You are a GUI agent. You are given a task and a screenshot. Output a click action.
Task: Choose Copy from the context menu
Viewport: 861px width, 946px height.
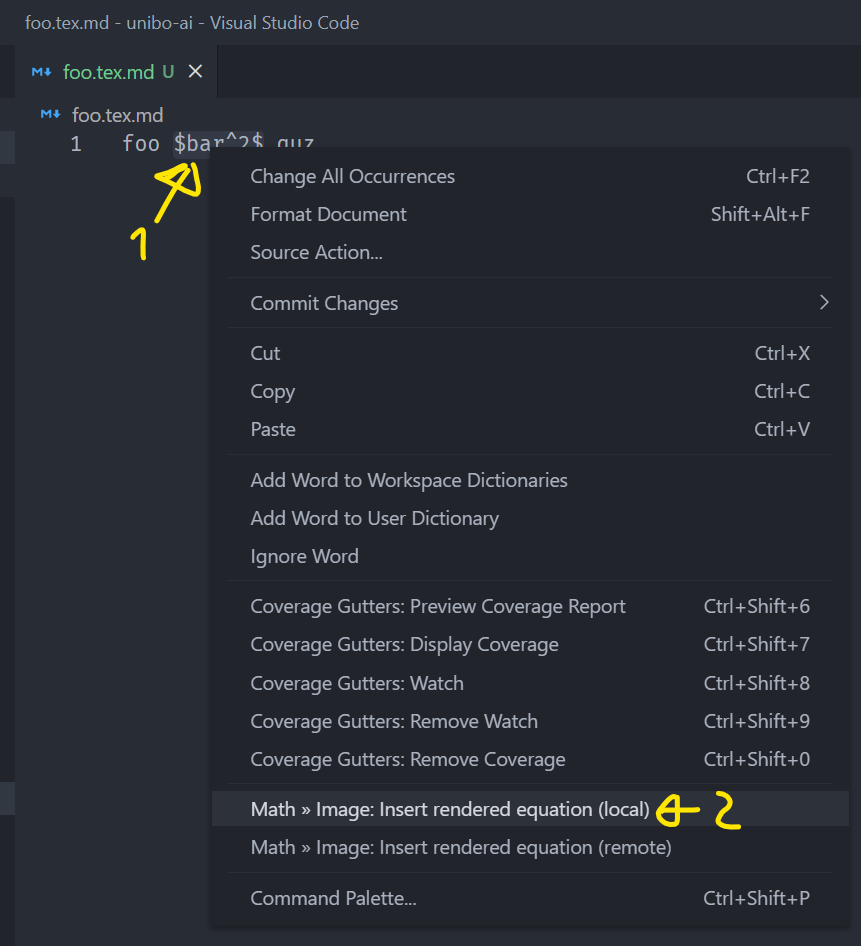(530, 391)
